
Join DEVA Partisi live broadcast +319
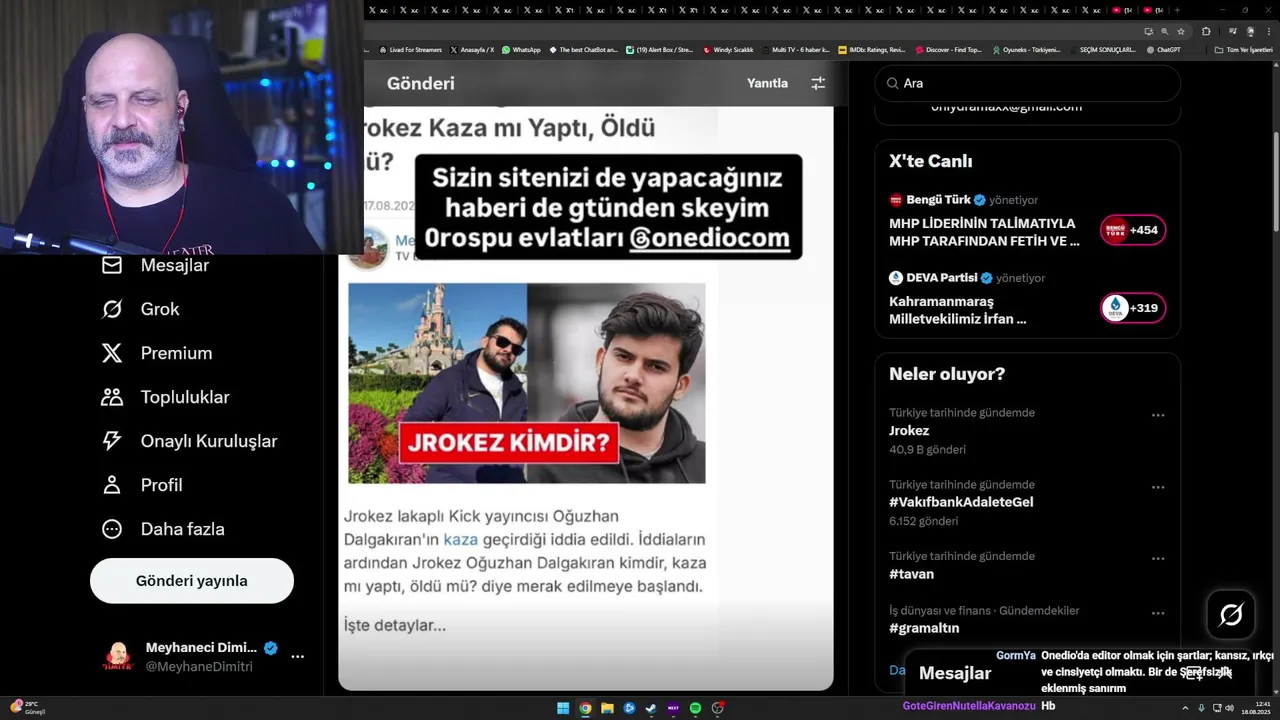tap(1133, 308)
